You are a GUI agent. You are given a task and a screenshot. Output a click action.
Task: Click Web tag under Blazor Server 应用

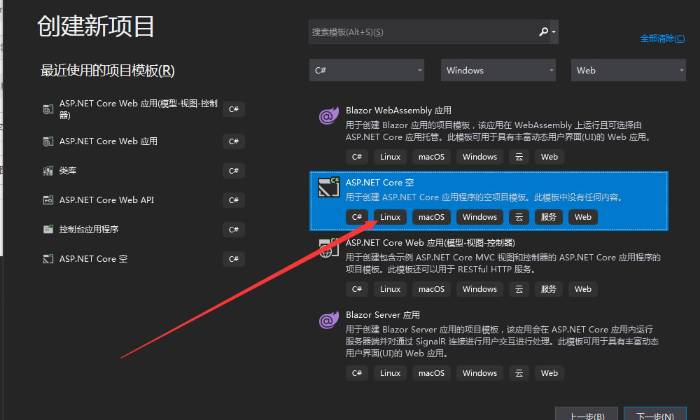point(549,373)
